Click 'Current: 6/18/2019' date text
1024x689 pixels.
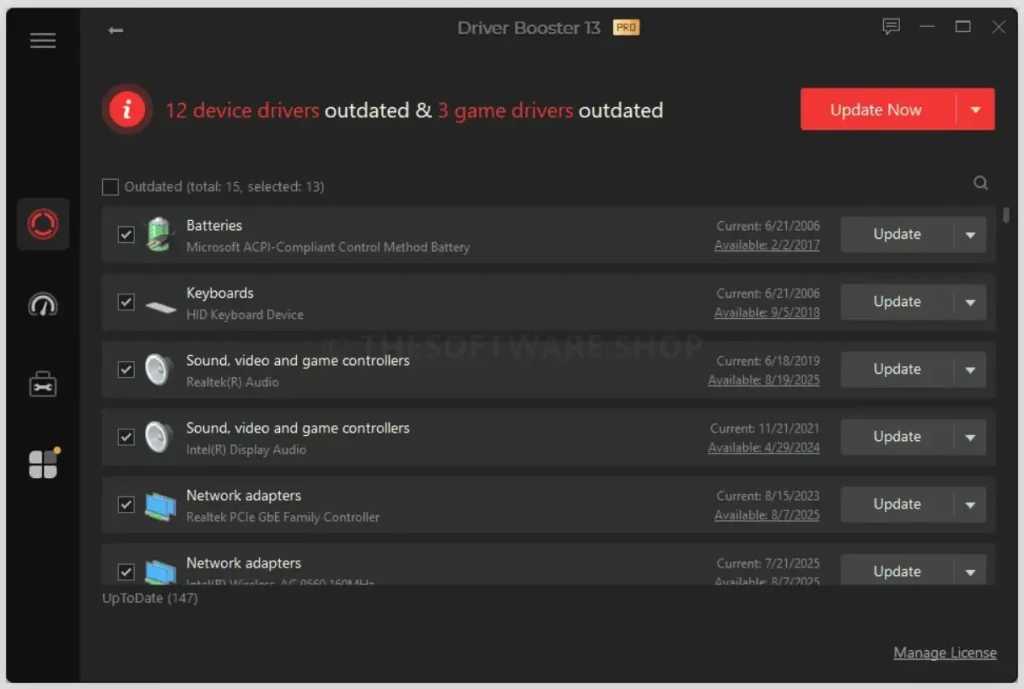tap(768, 361)
